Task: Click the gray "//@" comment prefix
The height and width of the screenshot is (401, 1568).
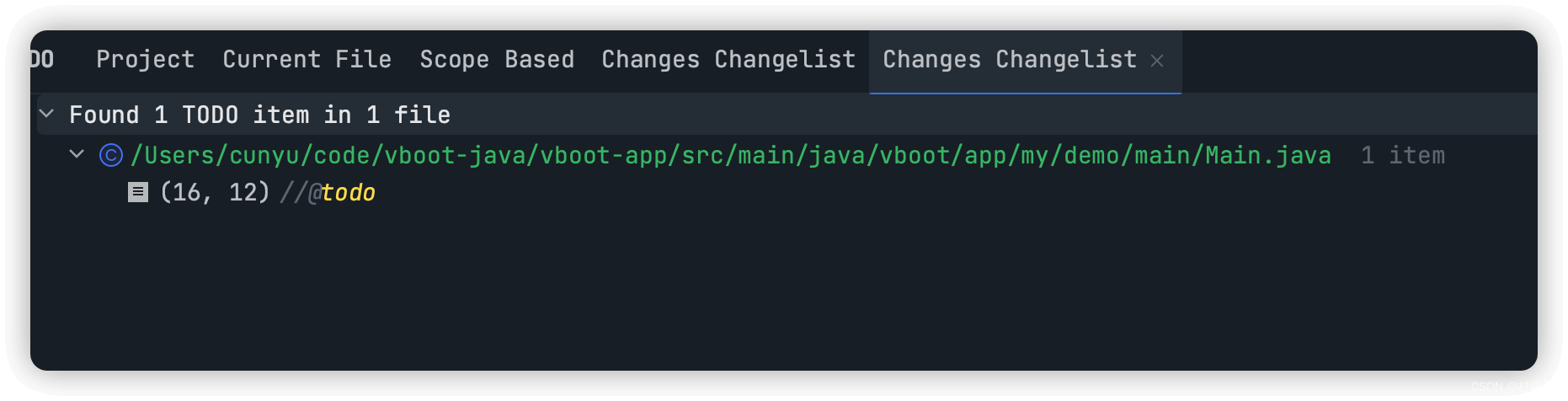Action: pyautogui.click(x=300, y=193)
